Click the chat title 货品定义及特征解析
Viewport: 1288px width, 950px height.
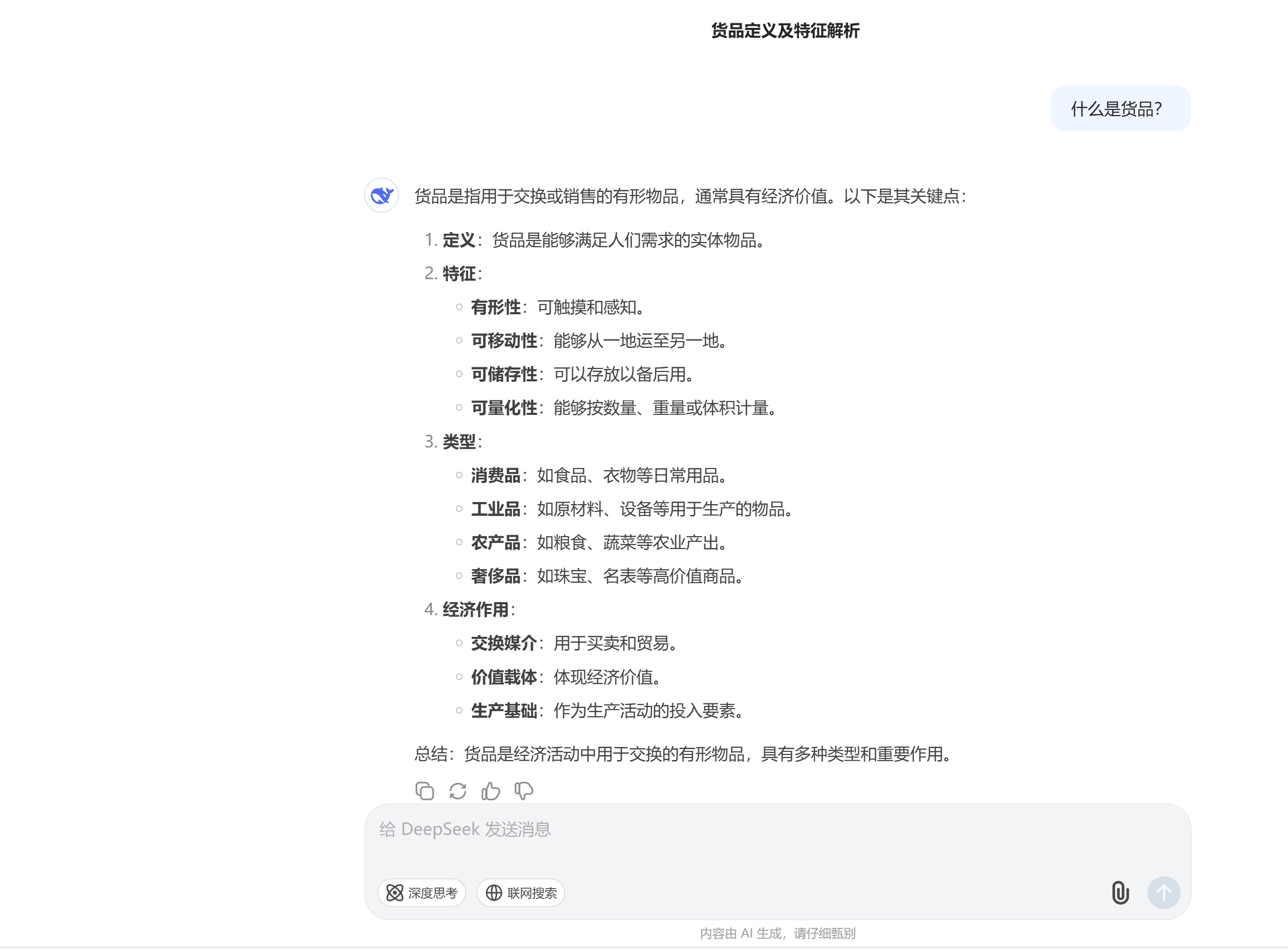pos(785,30)
